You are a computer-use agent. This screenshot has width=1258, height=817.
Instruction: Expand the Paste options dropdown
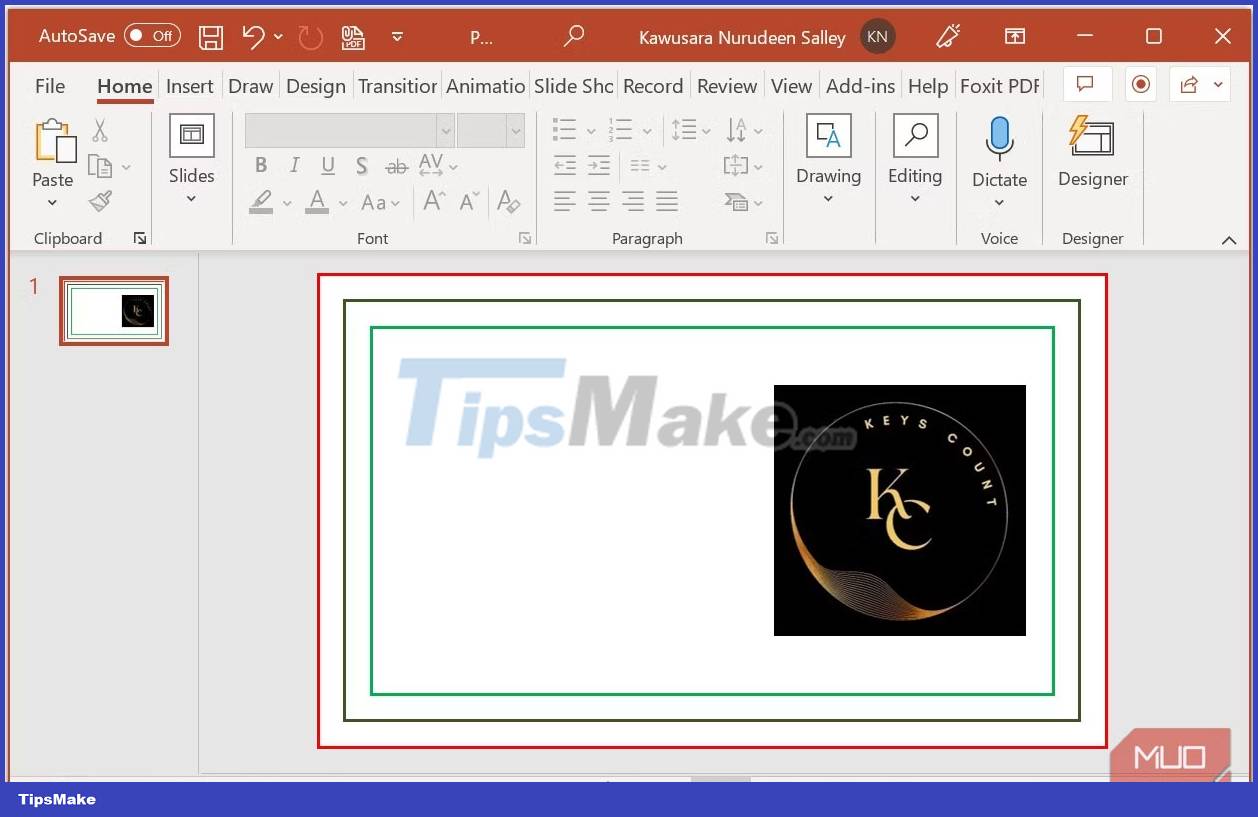52,203
